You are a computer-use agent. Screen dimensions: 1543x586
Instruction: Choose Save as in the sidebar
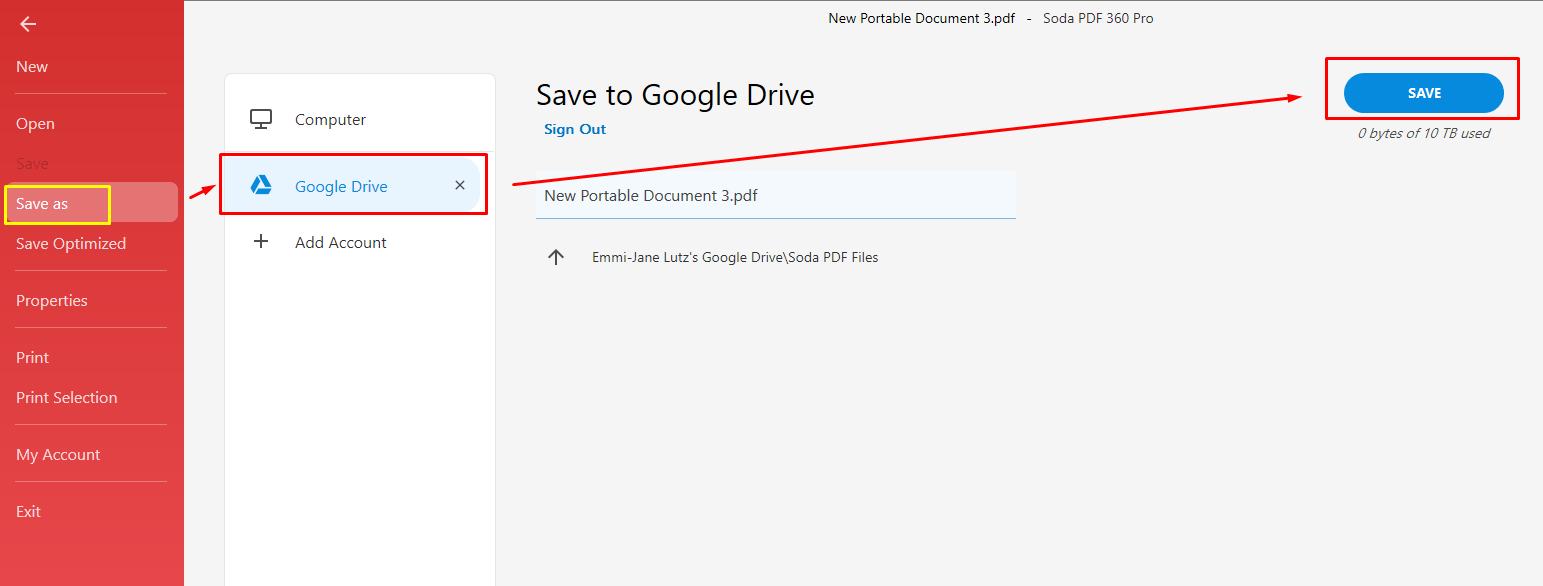click(90, 203)
